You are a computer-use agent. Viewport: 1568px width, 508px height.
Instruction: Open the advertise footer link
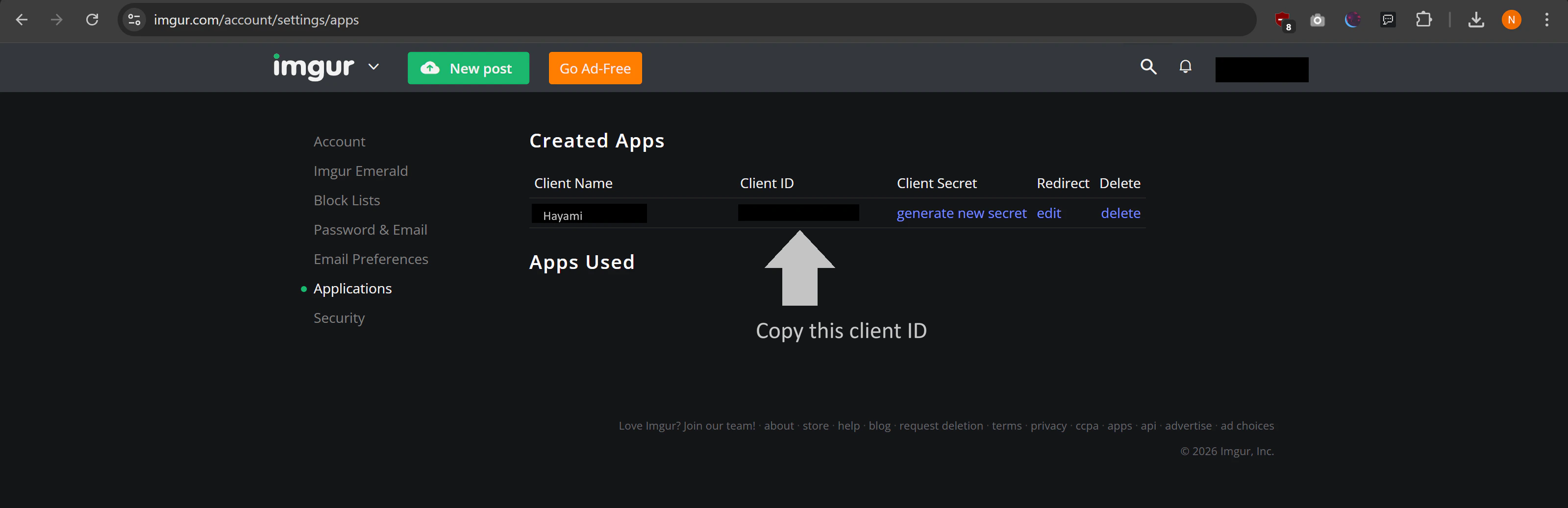tap(1188, 426)
